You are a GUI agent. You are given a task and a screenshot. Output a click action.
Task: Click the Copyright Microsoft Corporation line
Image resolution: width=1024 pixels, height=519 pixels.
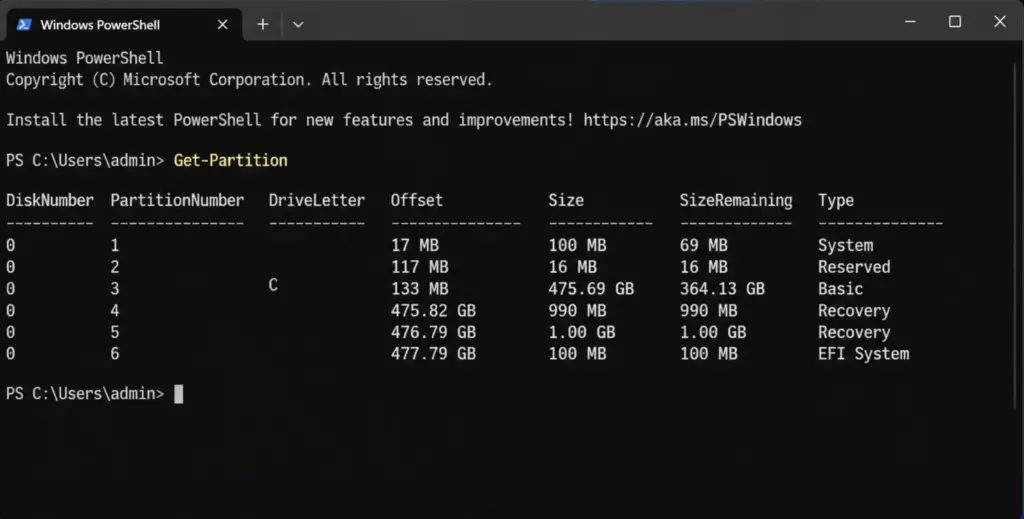249,80
